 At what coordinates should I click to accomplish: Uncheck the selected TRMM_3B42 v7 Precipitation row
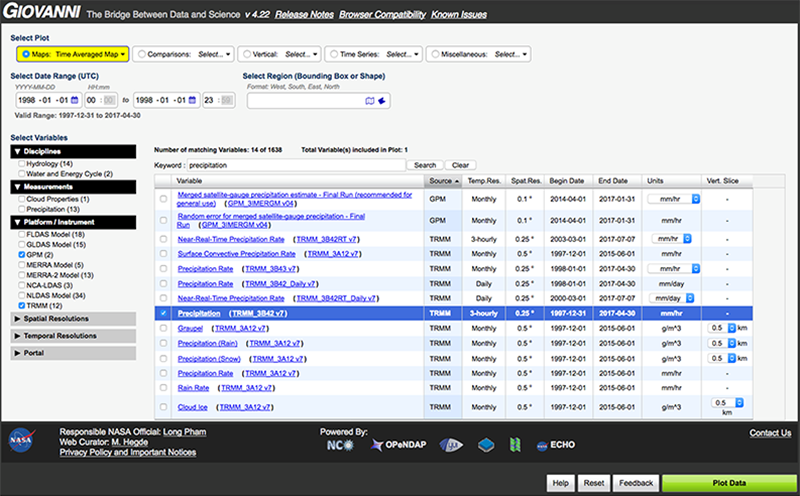tap(163, 313)
